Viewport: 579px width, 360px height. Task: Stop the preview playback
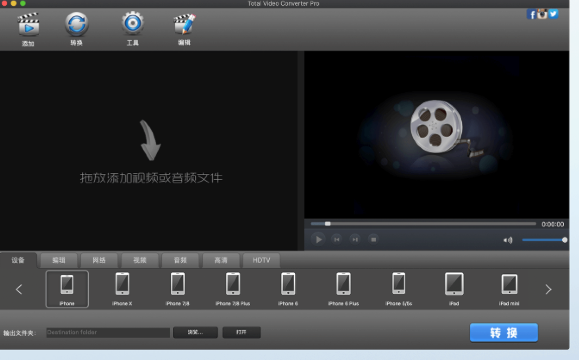[x=373, y=240]
